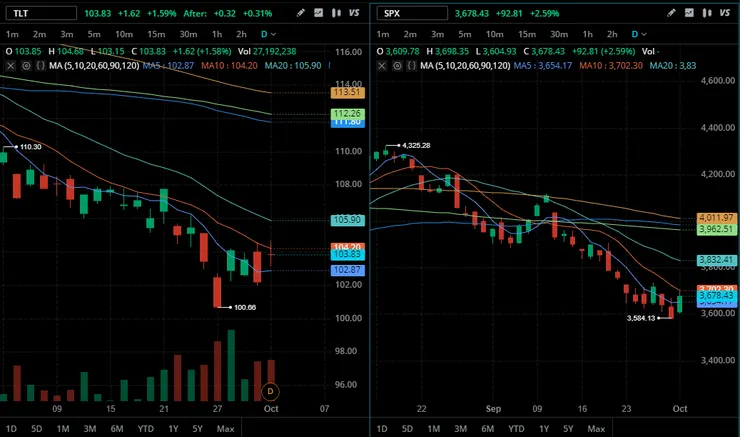Switch TLT chart to 5m interval
Screen dimensions: 740x437
[x=94, y=34]
